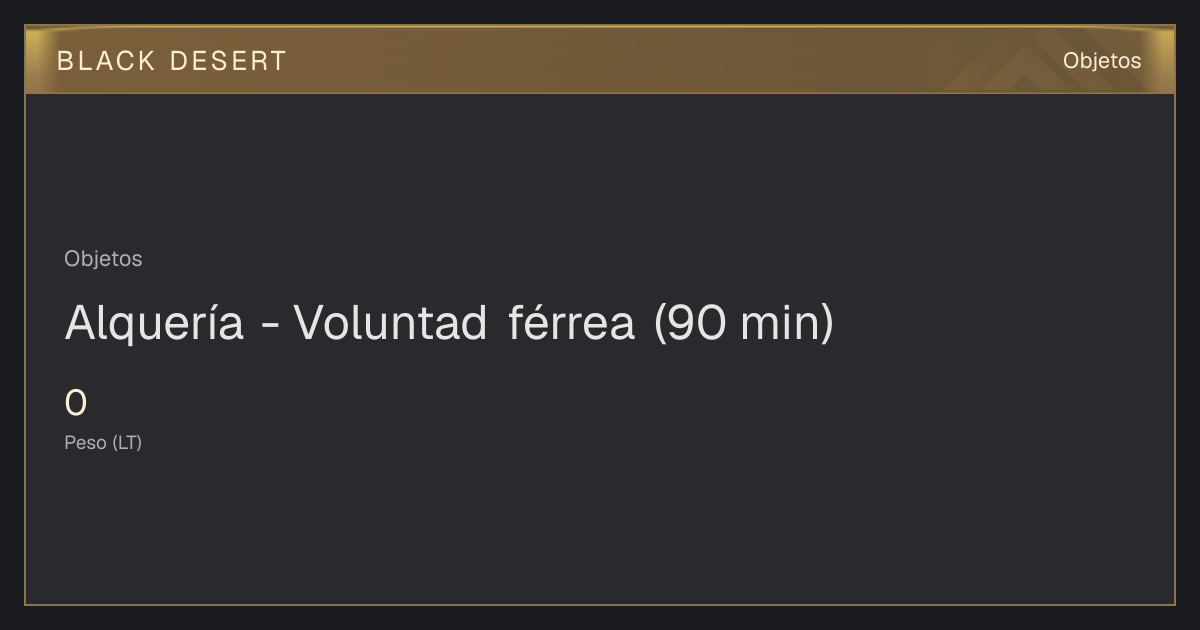Image resolution: width=1200 pixels, height=630 pixels.
Task: Click the BLACK DESERT logo text
Action: 171,61
